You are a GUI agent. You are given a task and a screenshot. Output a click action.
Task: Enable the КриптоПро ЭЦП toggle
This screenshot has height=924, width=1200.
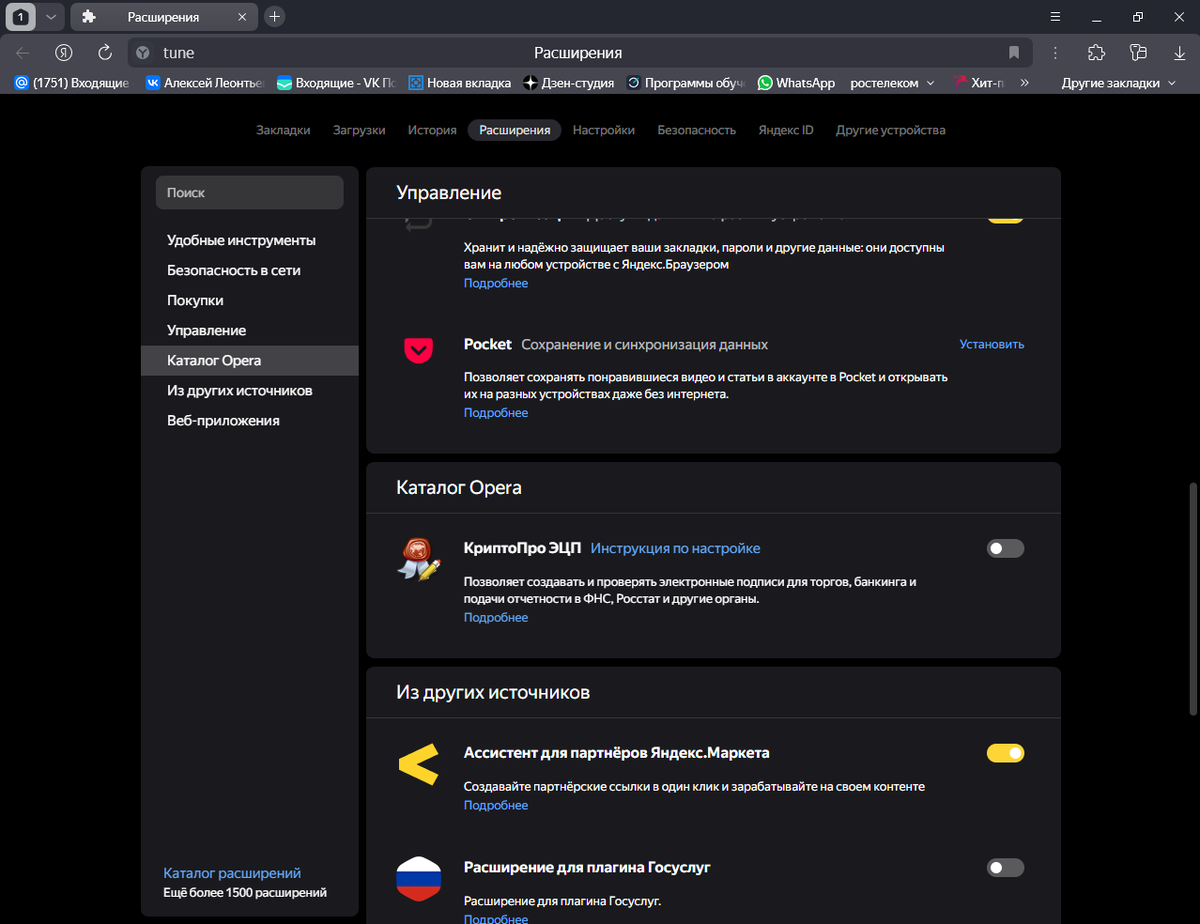click(1005, 548)
